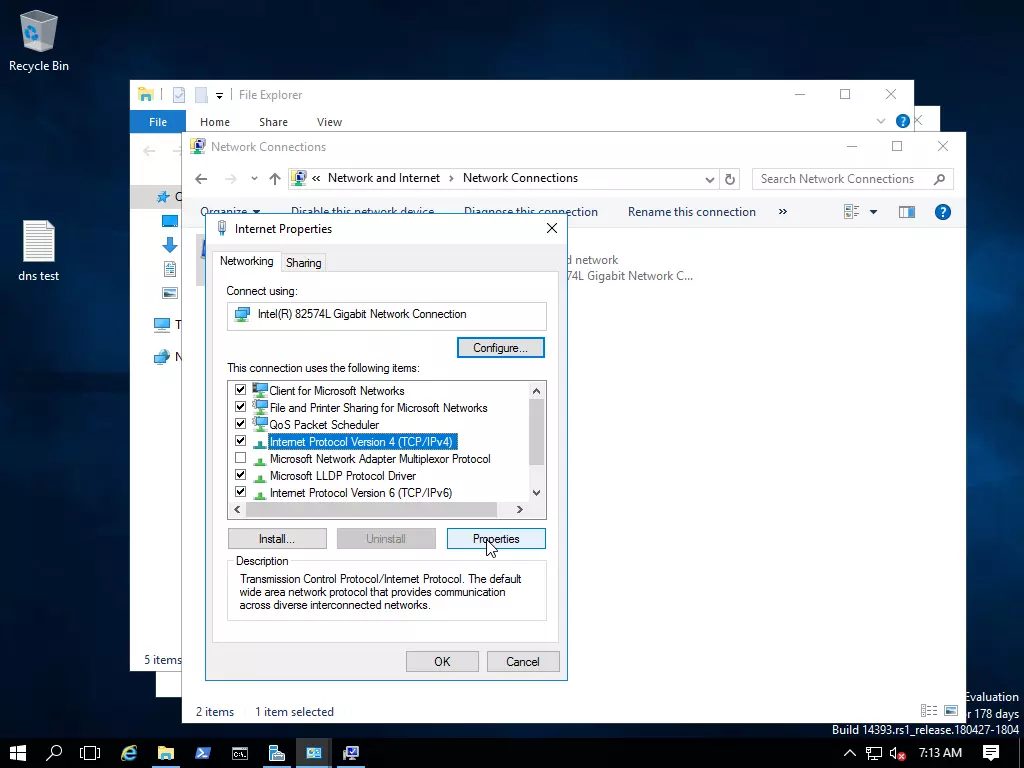Click the items list vertical scrollbar thumb
This screenshot has height=768, width=1024.
click(536, 432)
